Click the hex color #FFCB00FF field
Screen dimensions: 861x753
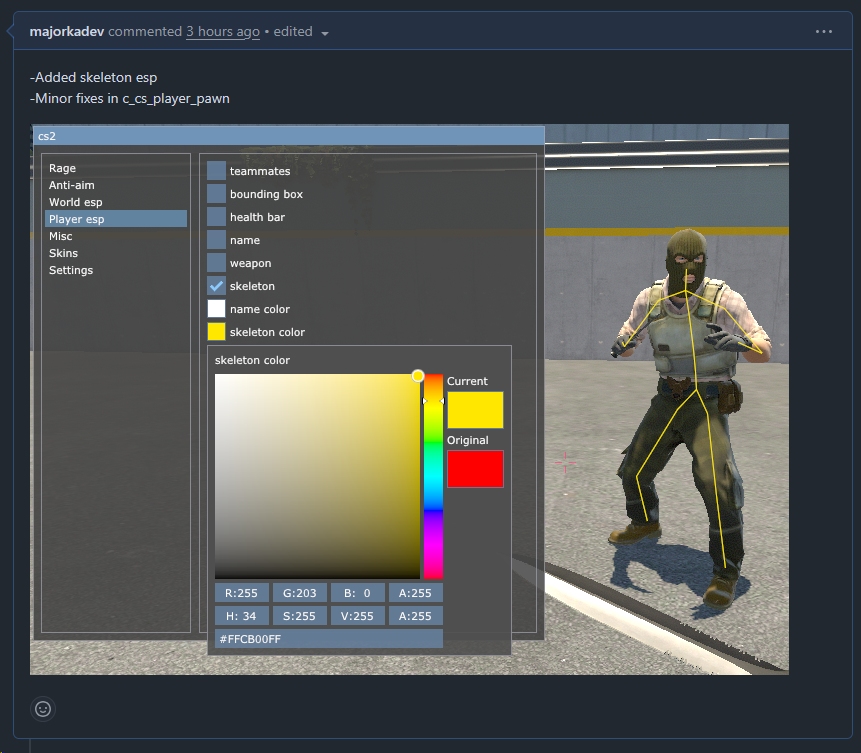pyautogui.click(x=328, y=638)
